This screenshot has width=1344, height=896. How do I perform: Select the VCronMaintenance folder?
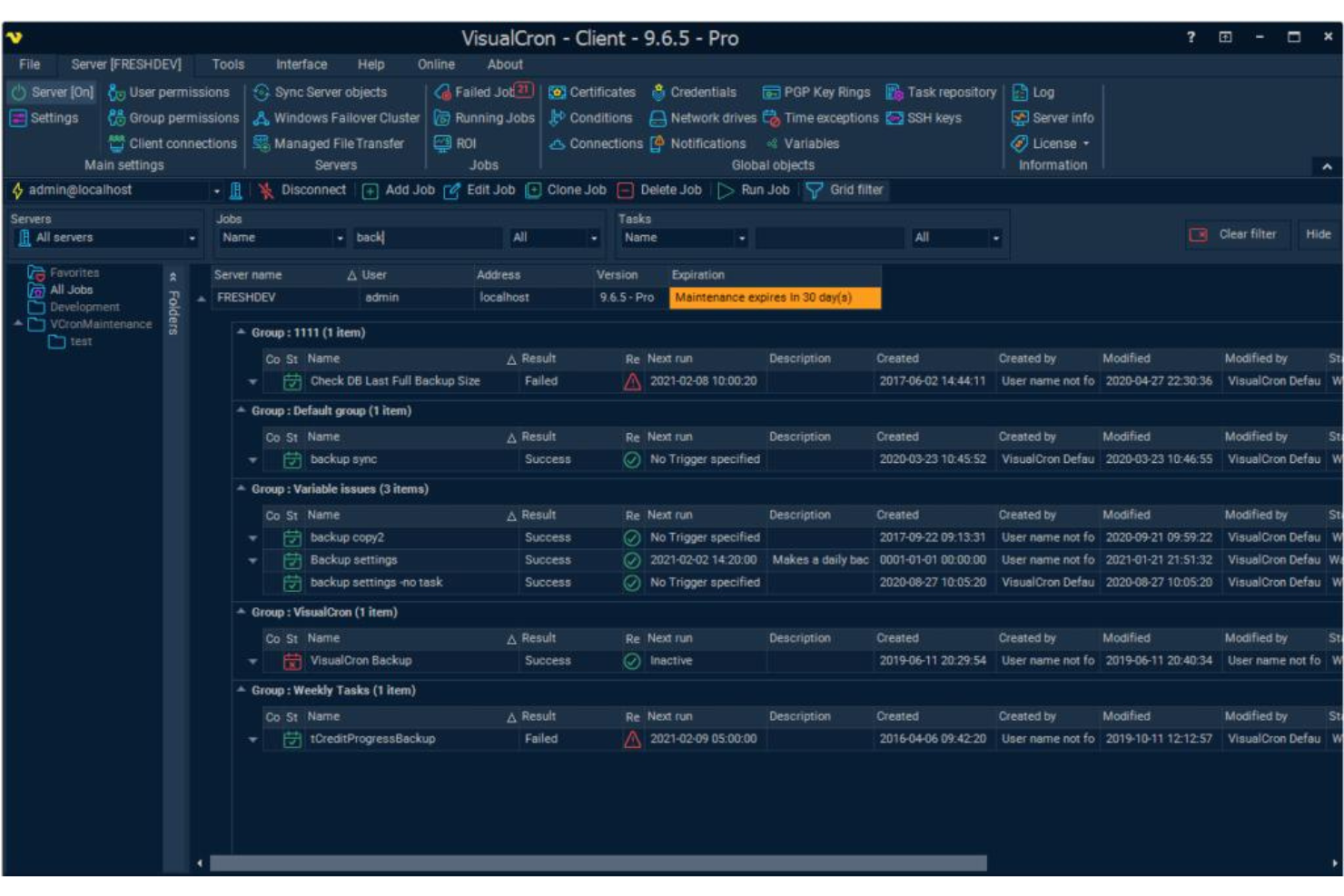[100, 323]
